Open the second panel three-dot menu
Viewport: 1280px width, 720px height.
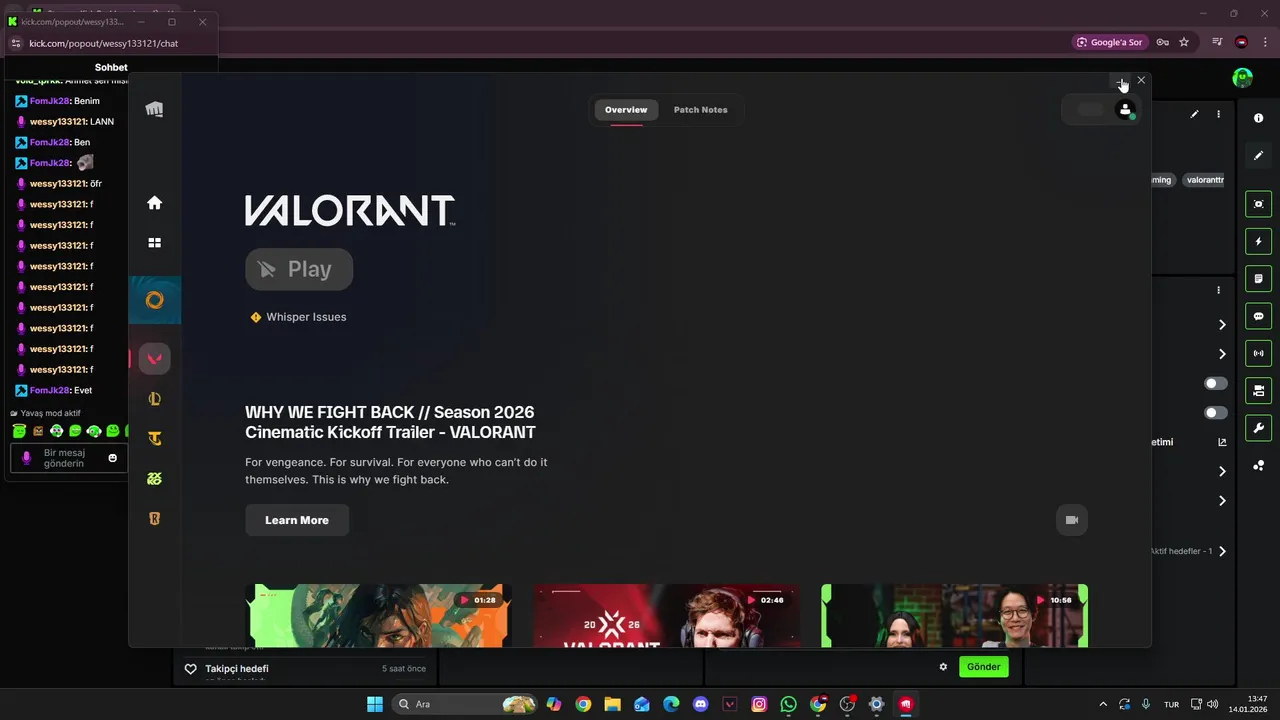(1218, 290)
